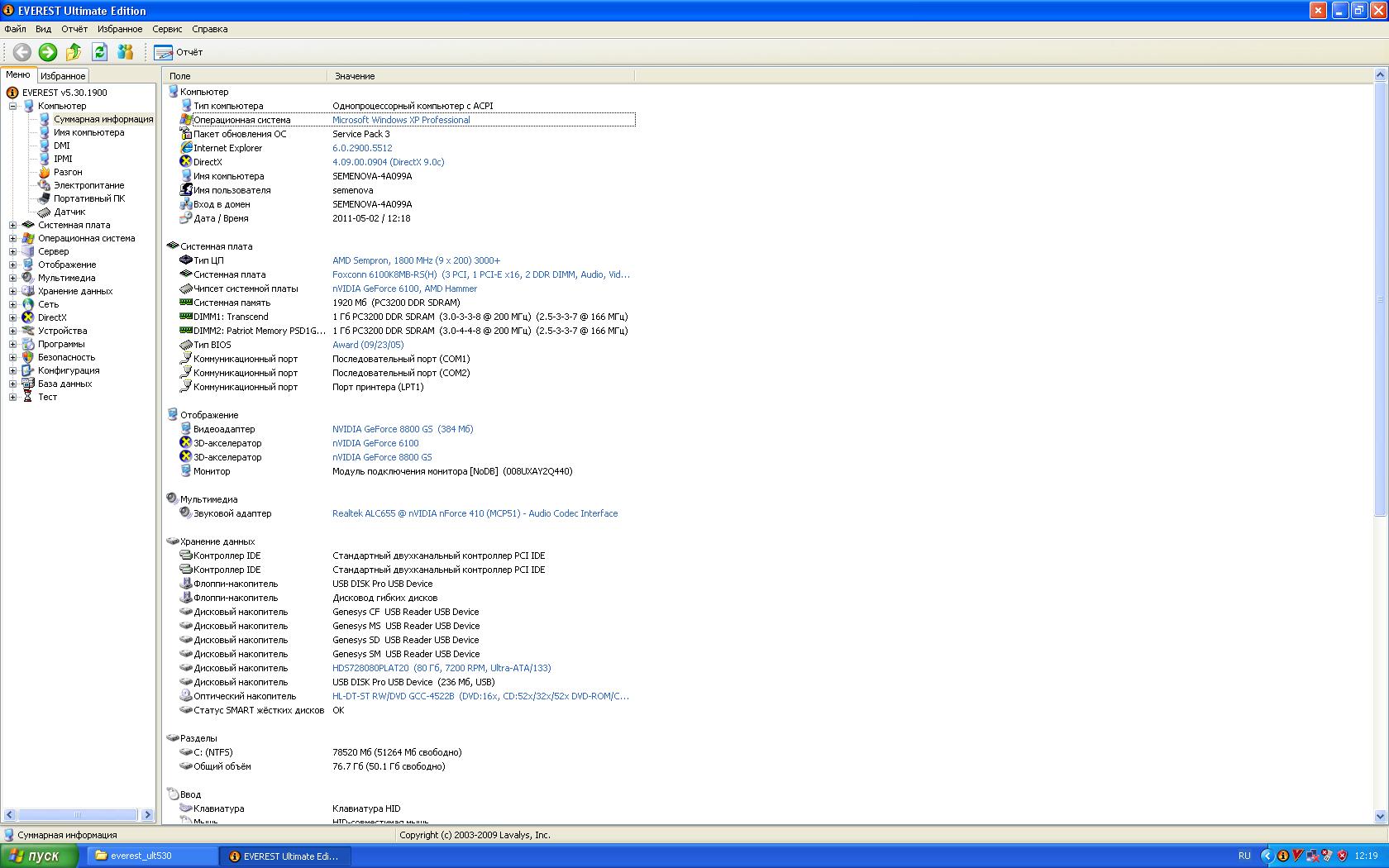Click the RU language indicator in tray
1389x868 pixels.
click(x=1244, y=856)
